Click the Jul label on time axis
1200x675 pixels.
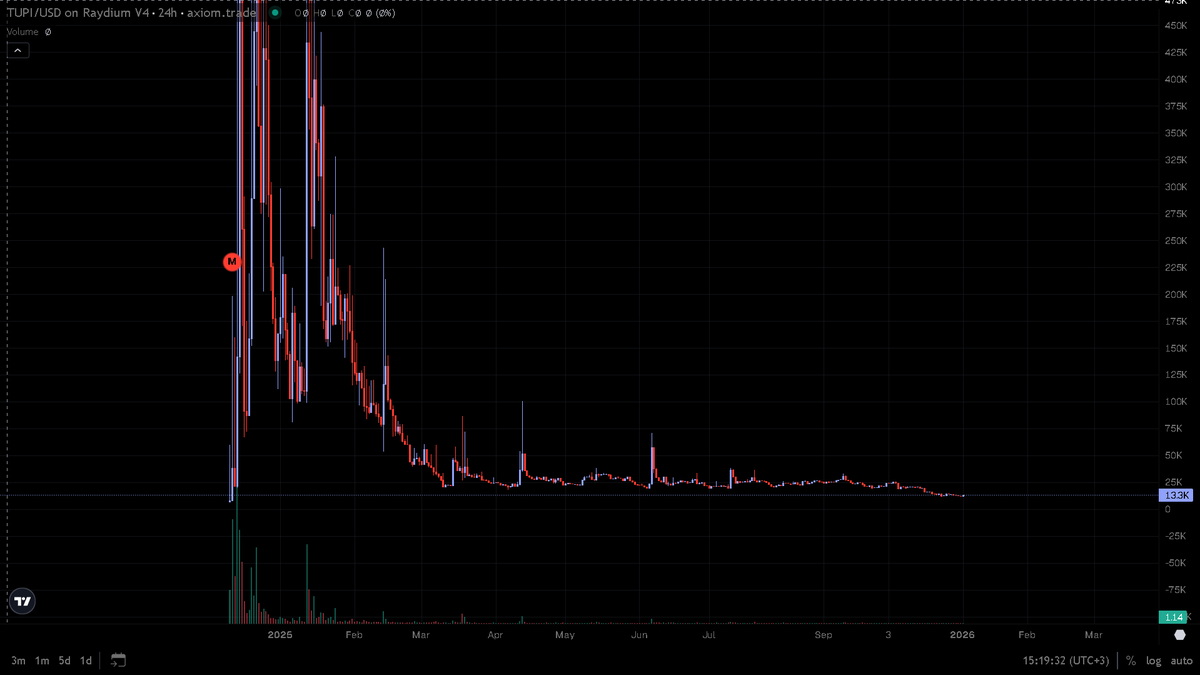click(709, 635)
